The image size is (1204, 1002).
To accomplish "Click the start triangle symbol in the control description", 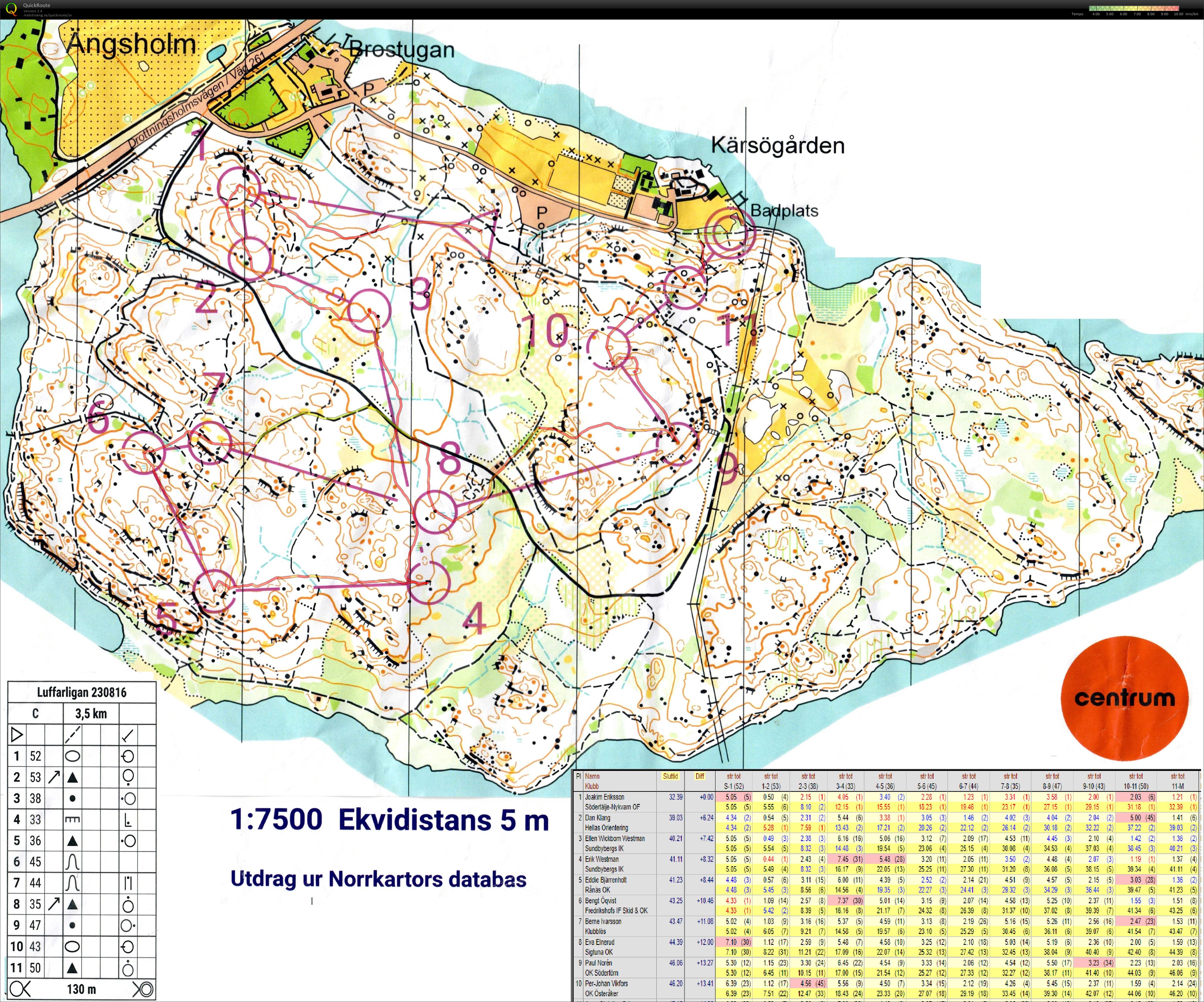I will click(x=17, y=734).
